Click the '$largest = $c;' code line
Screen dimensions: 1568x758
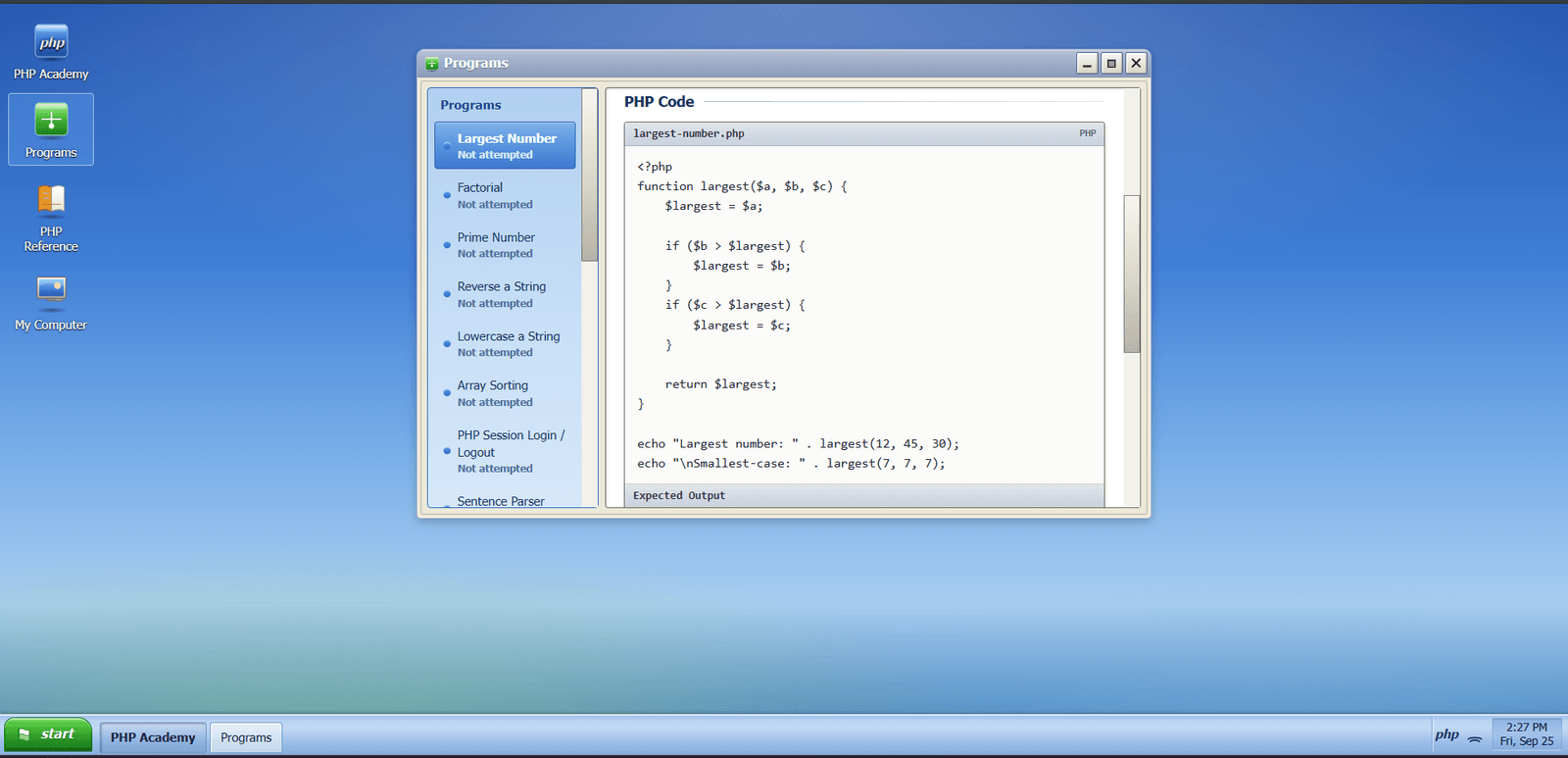742,326
